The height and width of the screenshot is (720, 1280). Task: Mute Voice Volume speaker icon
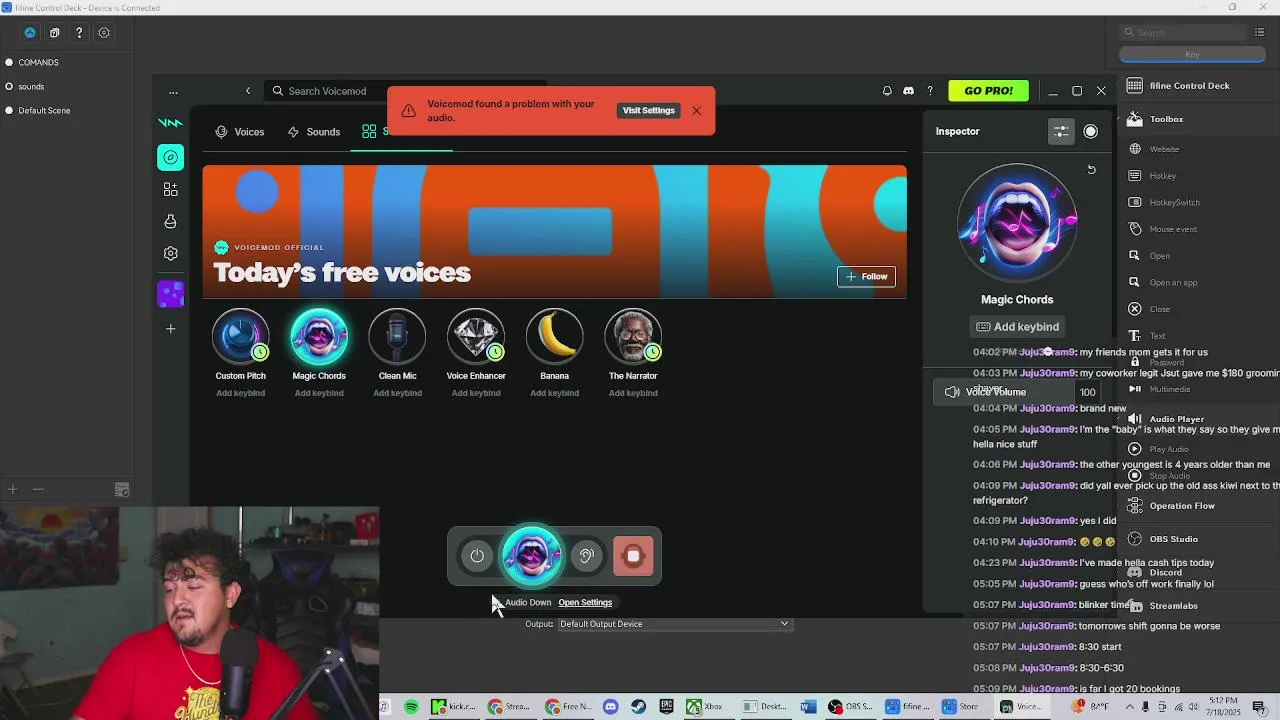(x=952, y=392)
